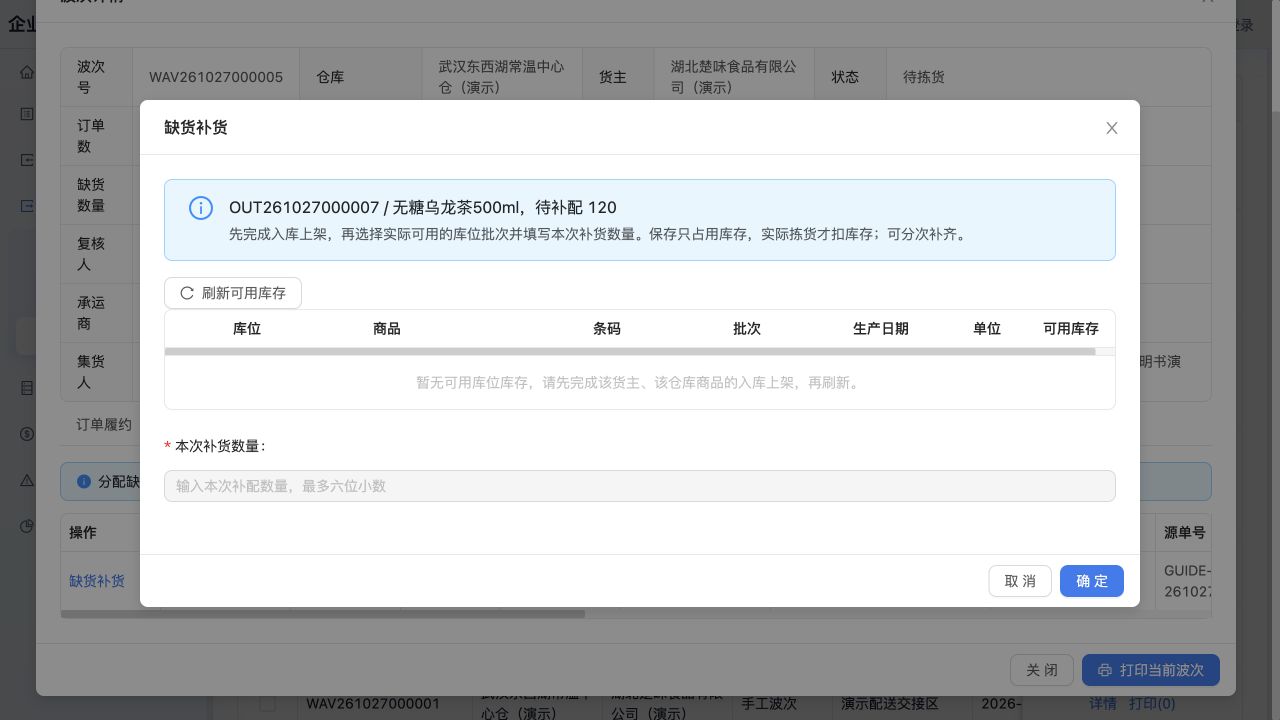1280x720 pixels.
Task: Click the info icon beside 分配缺 in the drawer
Action: tap(84, 481)
